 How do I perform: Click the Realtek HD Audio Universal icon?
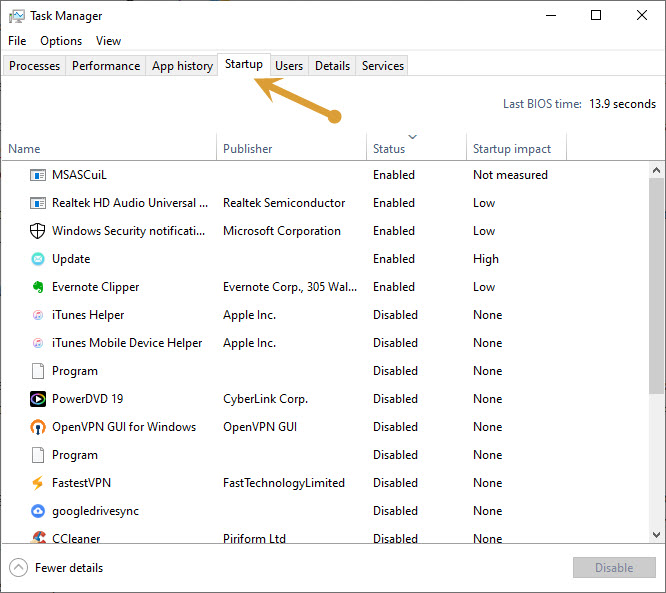tap(38, 203)
